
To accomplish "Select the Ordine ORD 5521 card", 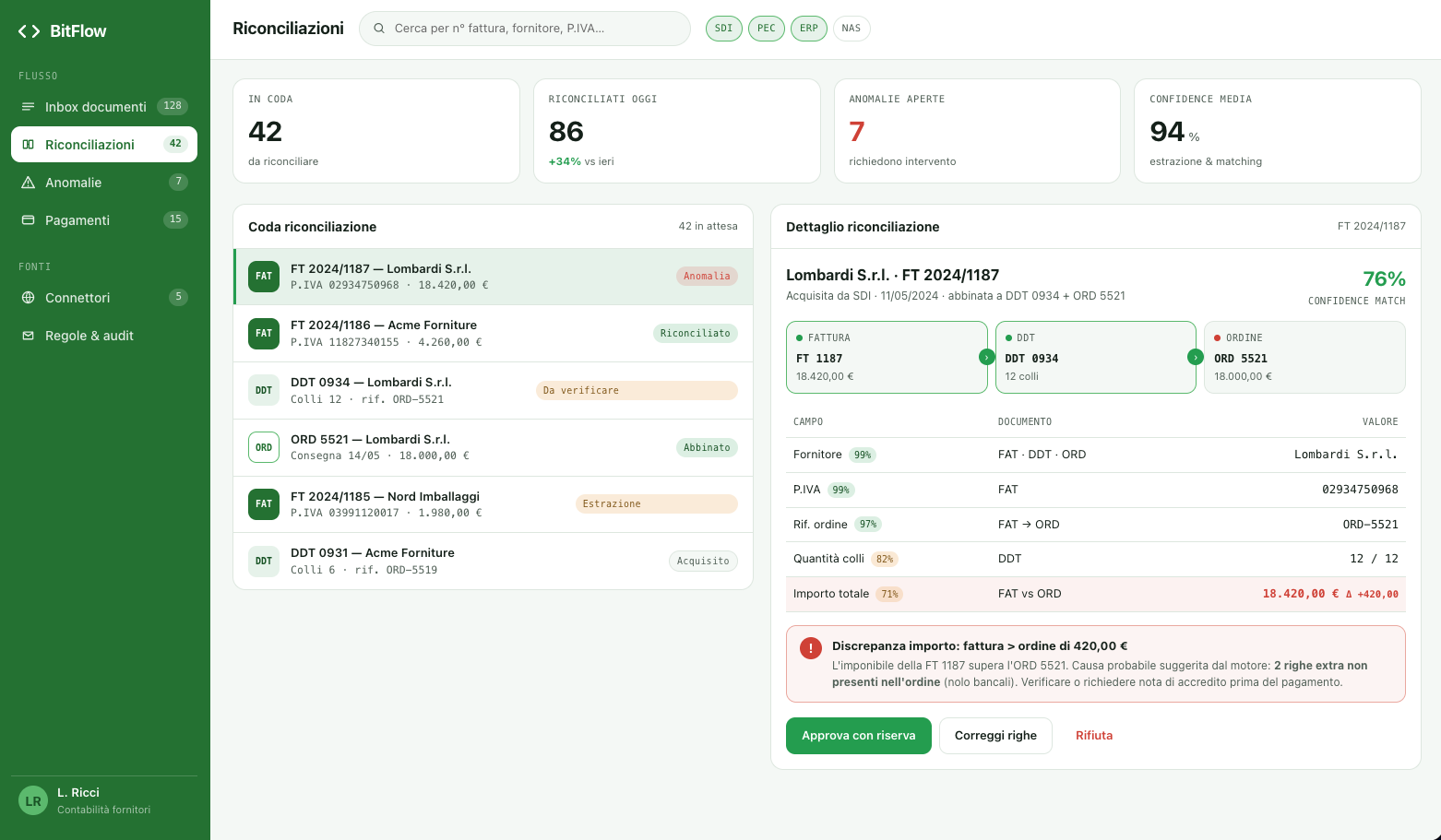I will [x=1304, y=358].
